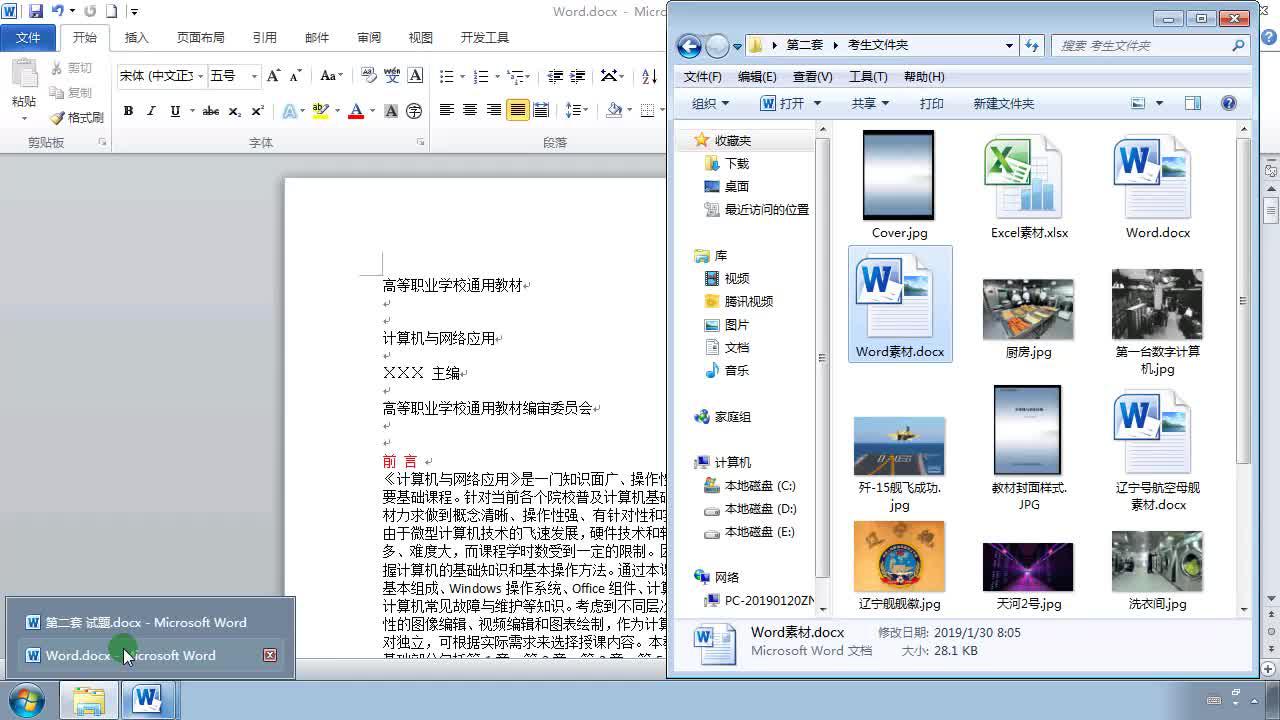Viewport: 1280px width, 720px height.
Task: Toggle Superscript formatting
Action: [257, 111]
